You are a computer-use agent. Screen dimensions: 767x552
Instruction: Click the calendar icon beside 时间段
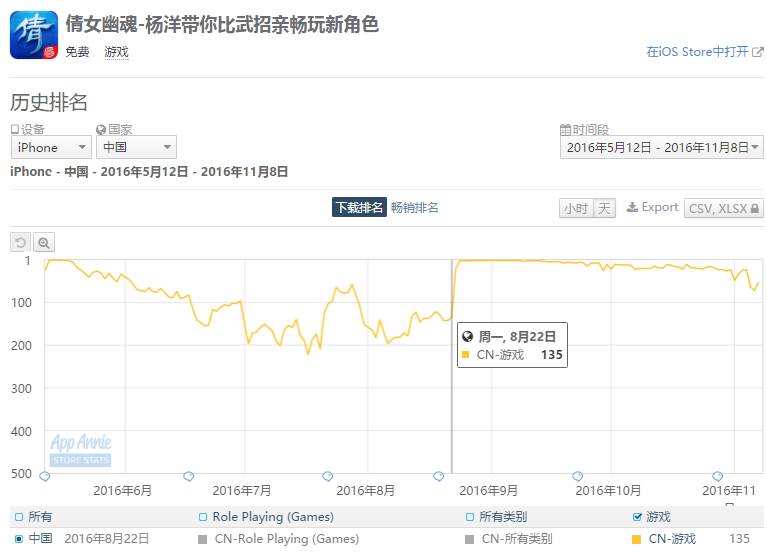click(x=565, y=130)
